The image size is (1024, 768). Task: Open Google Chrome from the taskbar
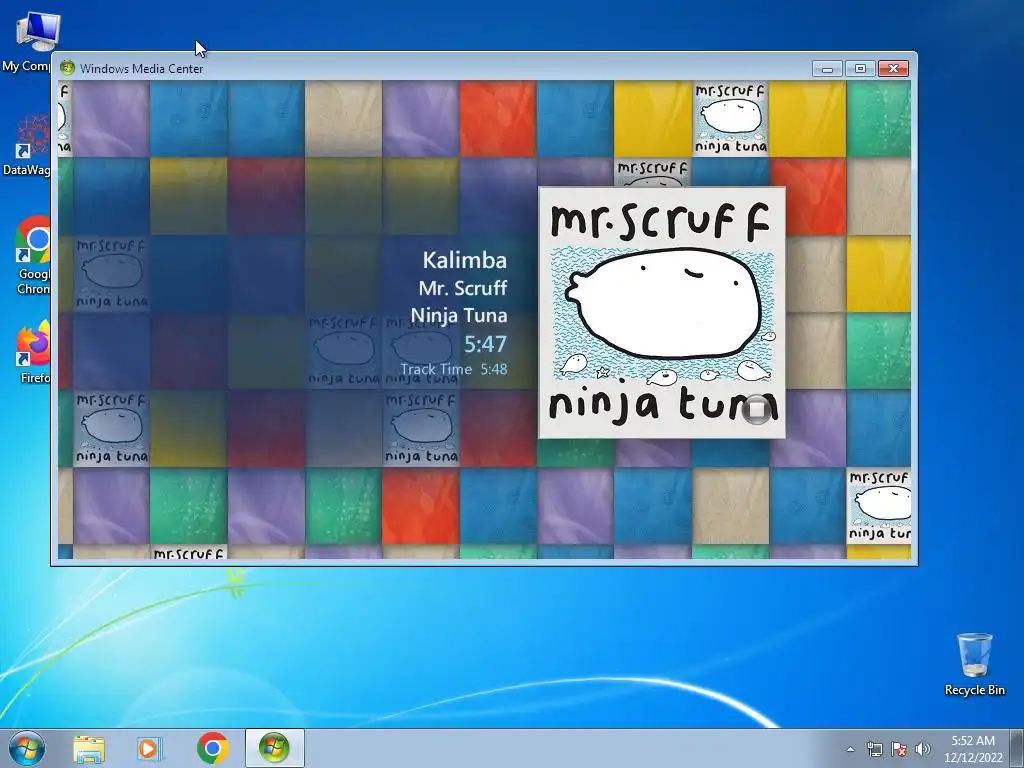click(x=212, y=748)
